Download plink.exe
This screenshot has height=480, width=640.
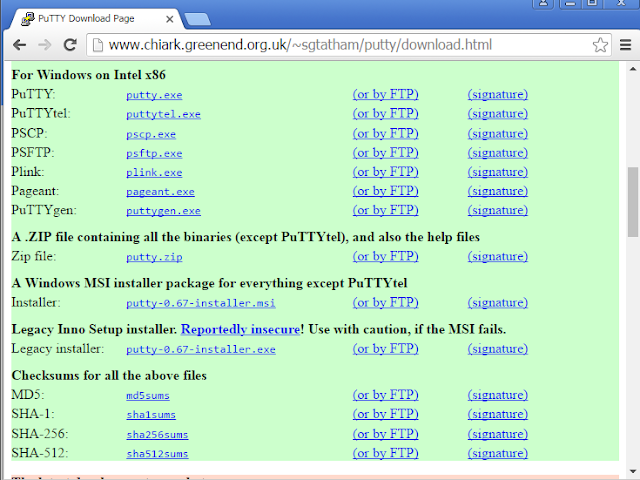coord(154,173)
